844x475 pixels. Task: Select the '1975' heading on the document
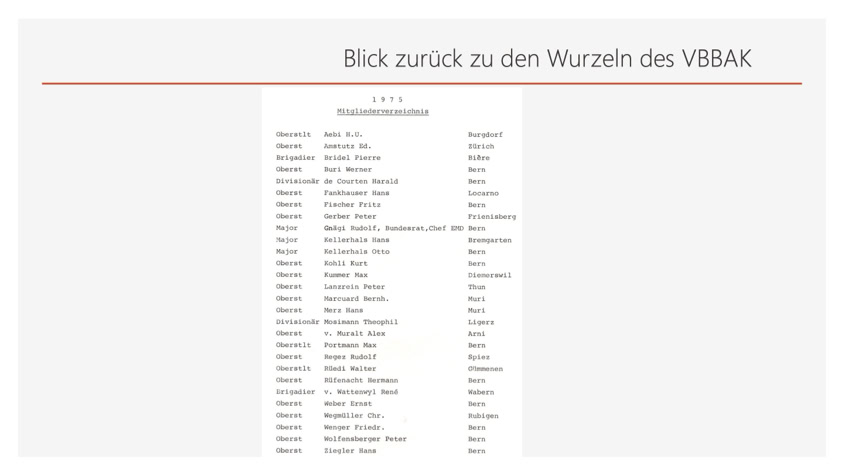tap(387, 99)
